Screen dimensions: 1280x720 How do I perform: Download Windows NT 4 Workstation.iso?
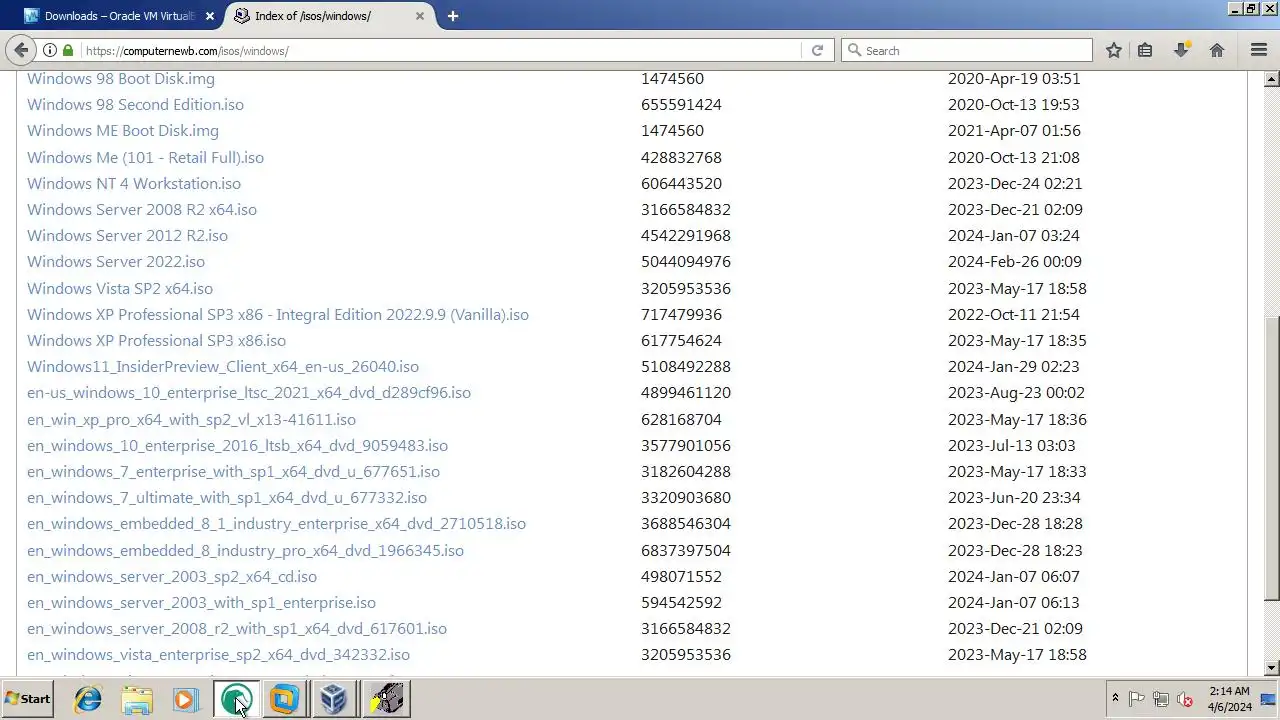[x=134, y=183]
